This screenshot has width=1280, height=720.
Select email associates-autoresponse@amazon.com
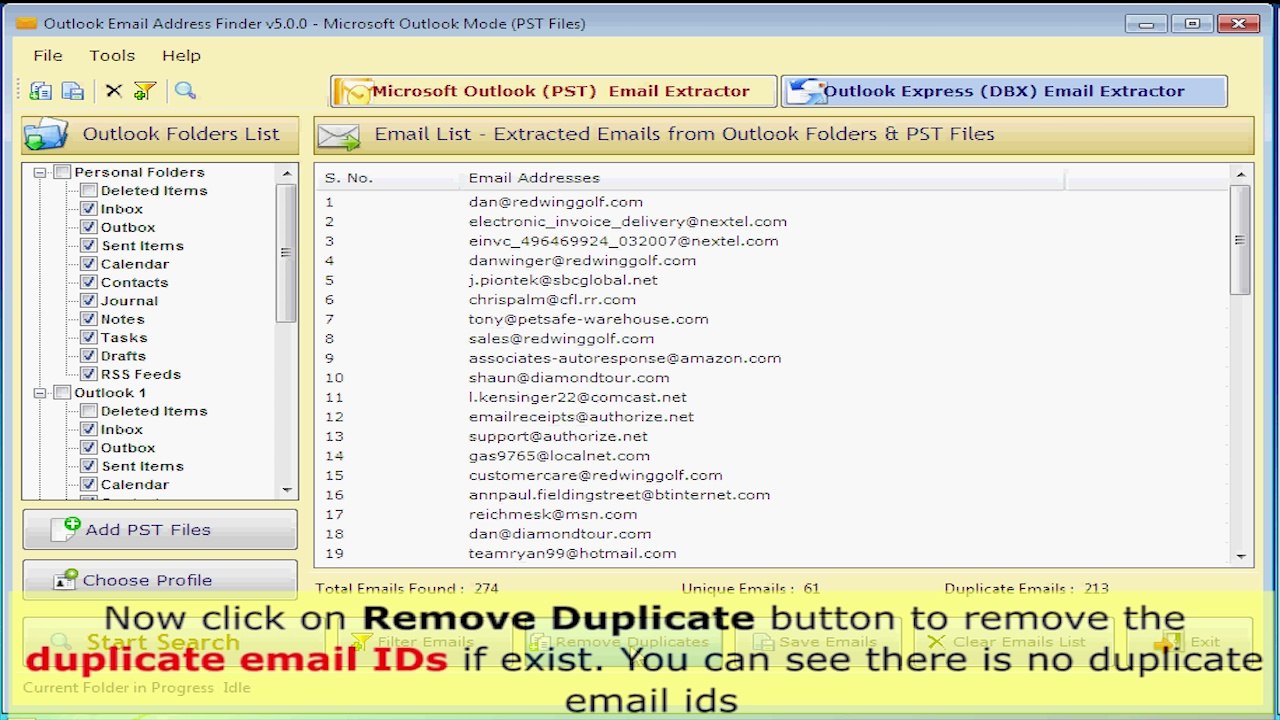tap(625, 358)
